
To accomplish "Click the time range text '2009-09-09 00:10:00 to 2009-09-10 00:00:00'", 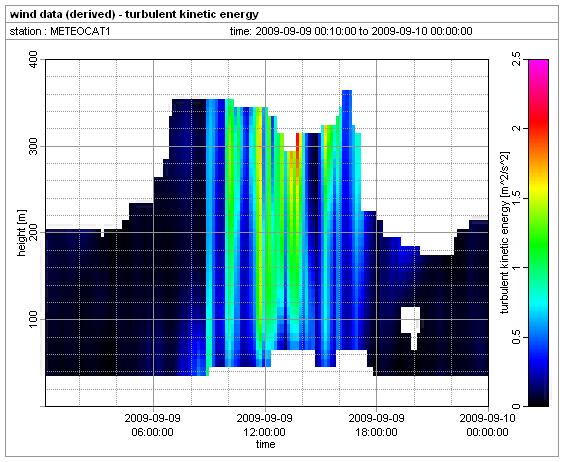I will 364,31.
